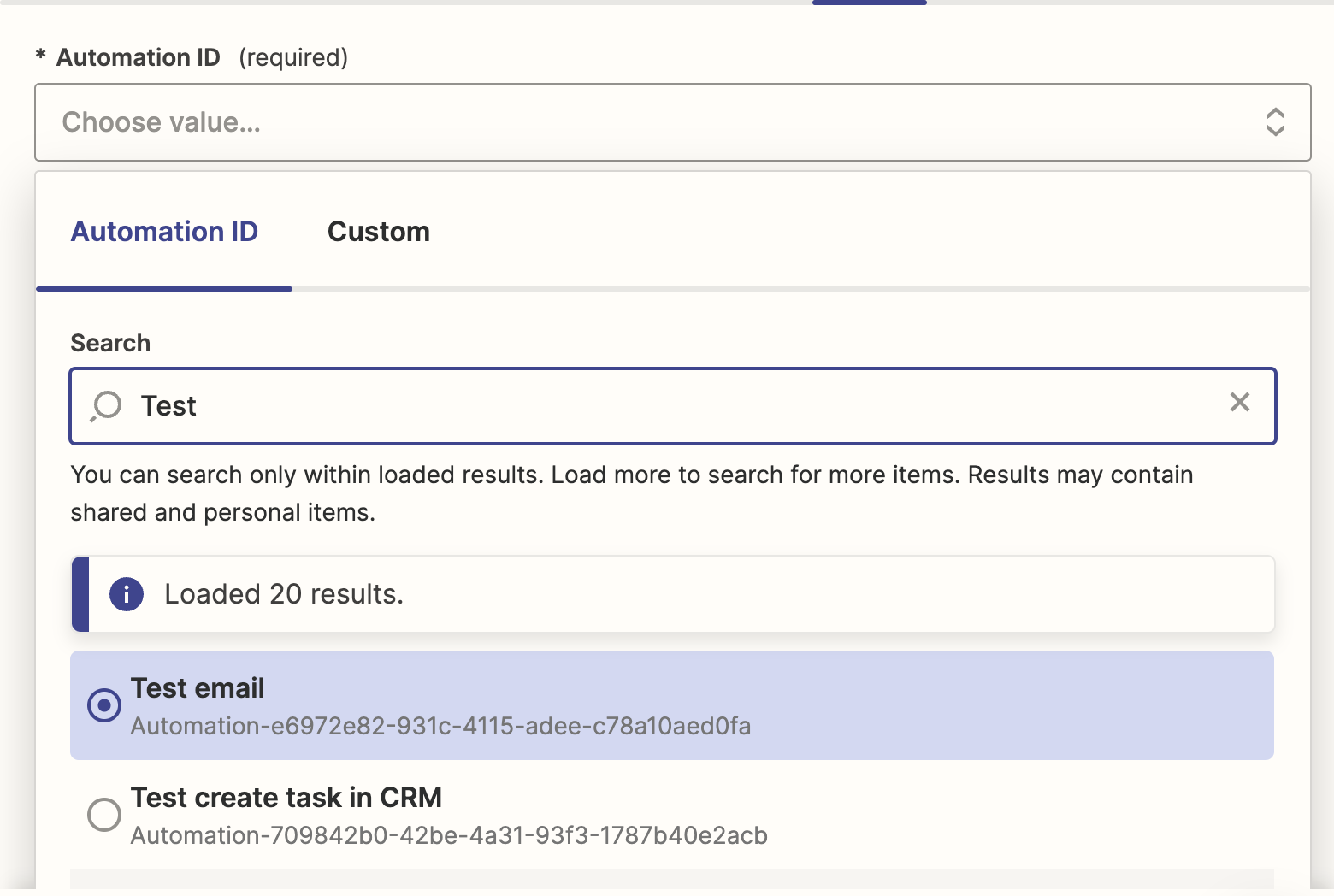Click the 'Search' label above the search box

[110, 343]
